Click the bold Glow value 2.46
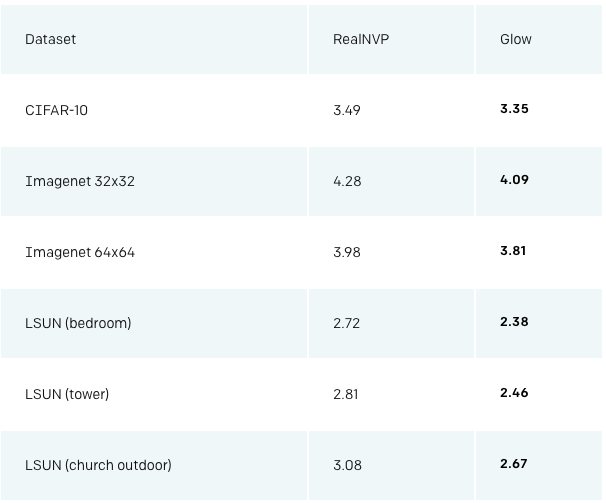This screenshot has width=606, height=503. [514, 393]
